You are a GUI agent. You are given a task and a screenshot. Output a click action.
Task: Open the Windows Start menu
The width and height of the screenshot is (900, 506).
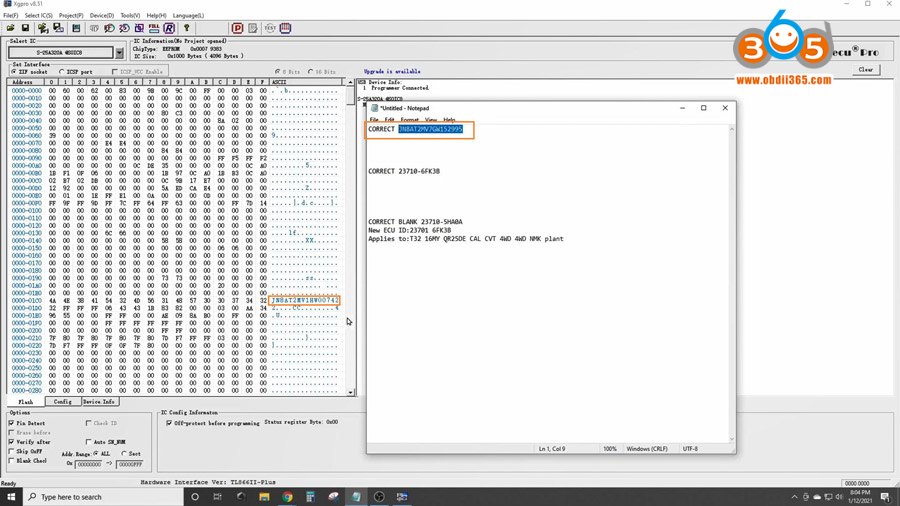pyautogui.click(x=11, y=497)
